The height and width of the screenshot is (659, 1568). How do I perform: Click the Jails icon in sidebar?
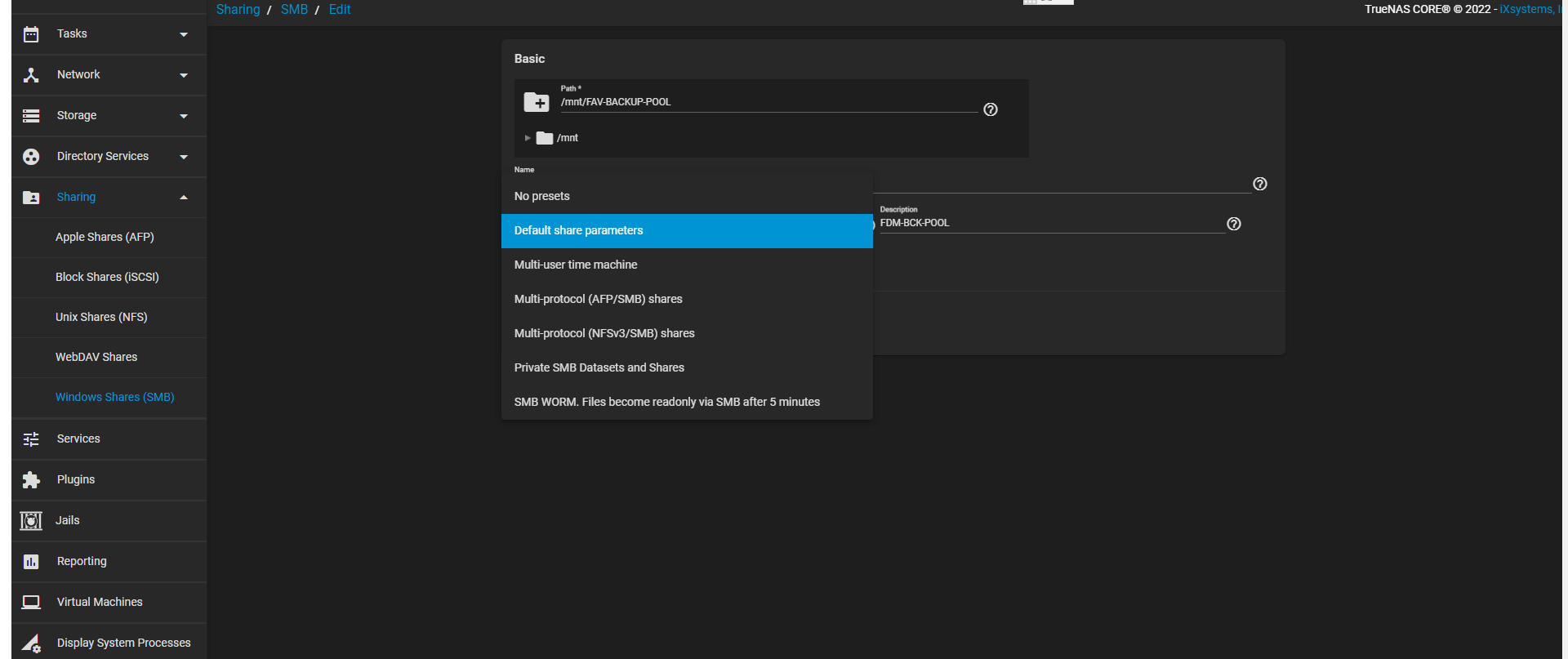(31, 521)
